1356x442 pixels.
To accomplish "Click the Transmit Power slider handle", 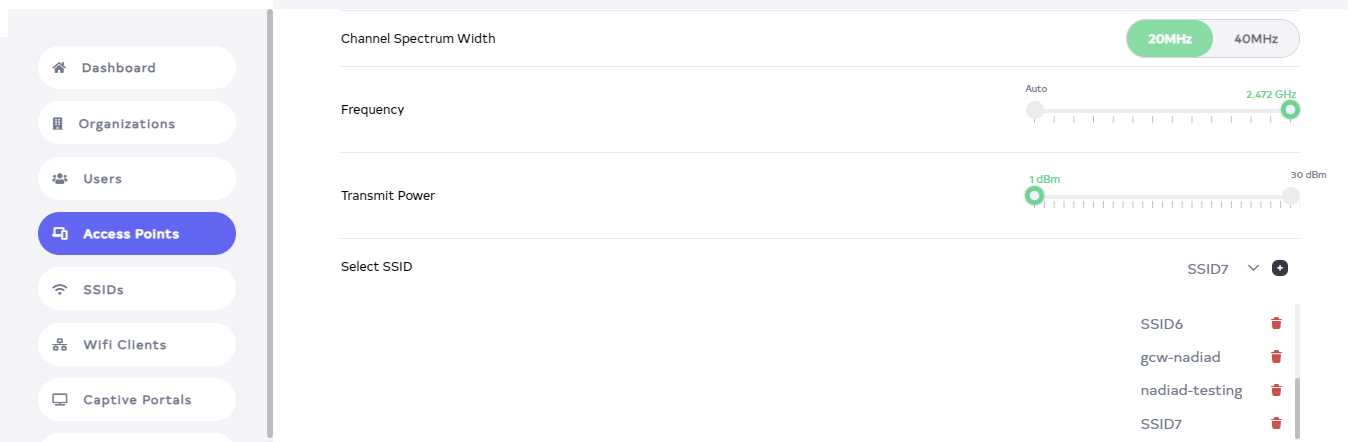I will pos(1035,195).
